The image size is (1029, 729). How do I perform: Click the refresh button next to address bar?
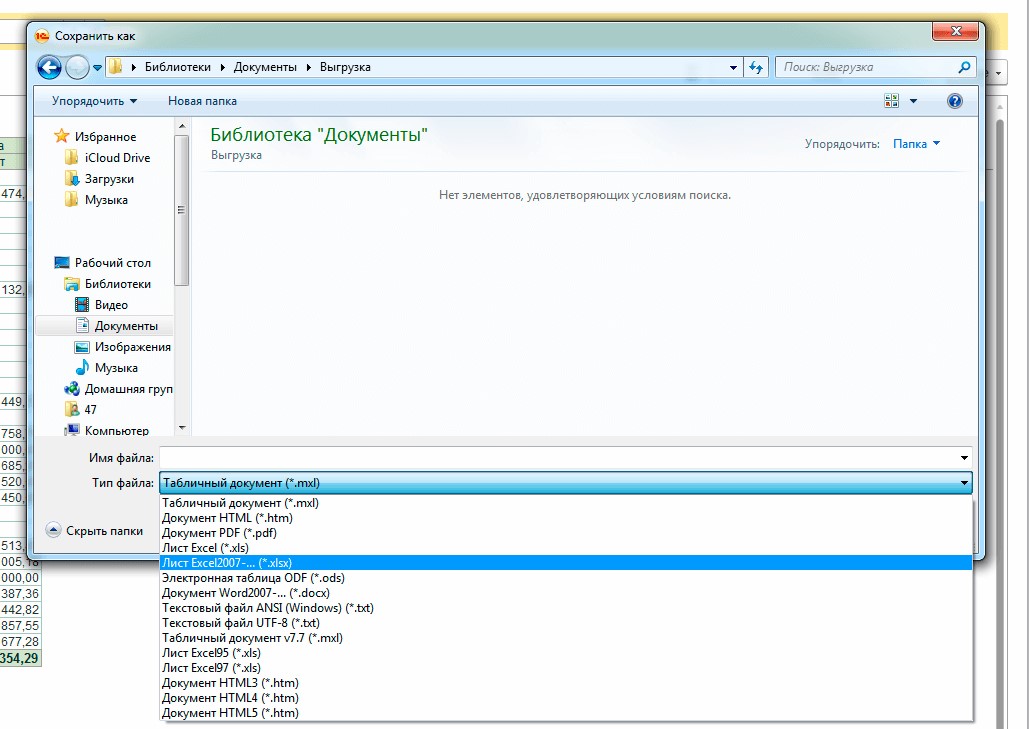[756, 67]
